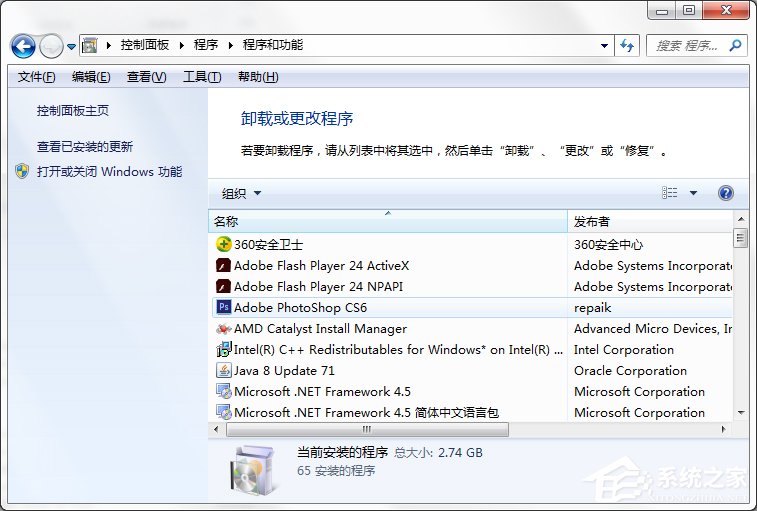The width and height of the screenshot is (757, 511).
Task: Select 360安全卫士 program icon
Action: (x=223, y=244)
